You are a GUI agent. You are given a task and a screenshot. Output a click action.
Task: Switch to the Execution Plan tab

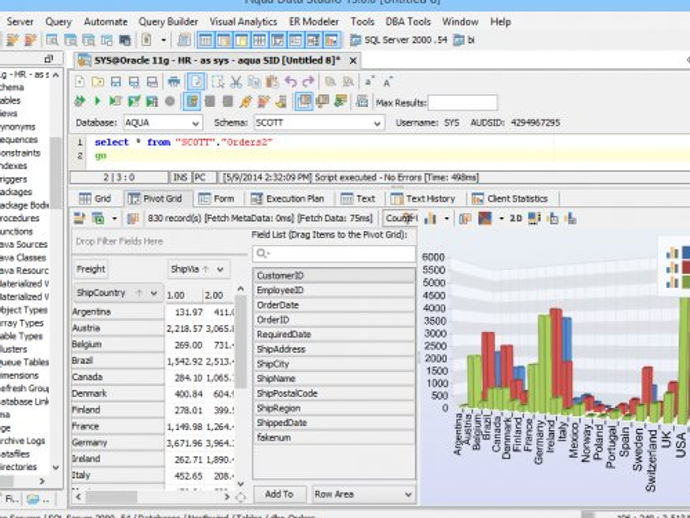pyautogui.click(x=288, y=199)
